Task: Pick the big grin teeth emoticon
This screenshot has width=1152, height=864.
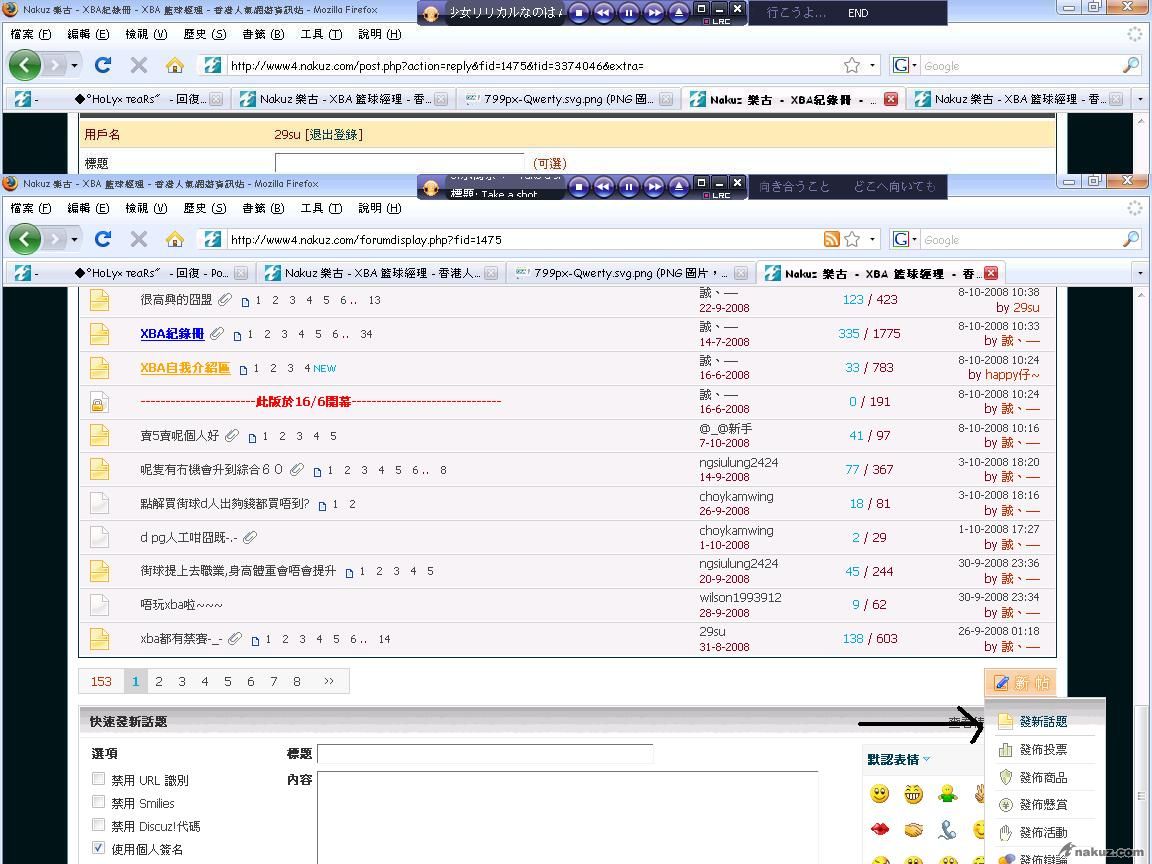Action: coord(913,794)
